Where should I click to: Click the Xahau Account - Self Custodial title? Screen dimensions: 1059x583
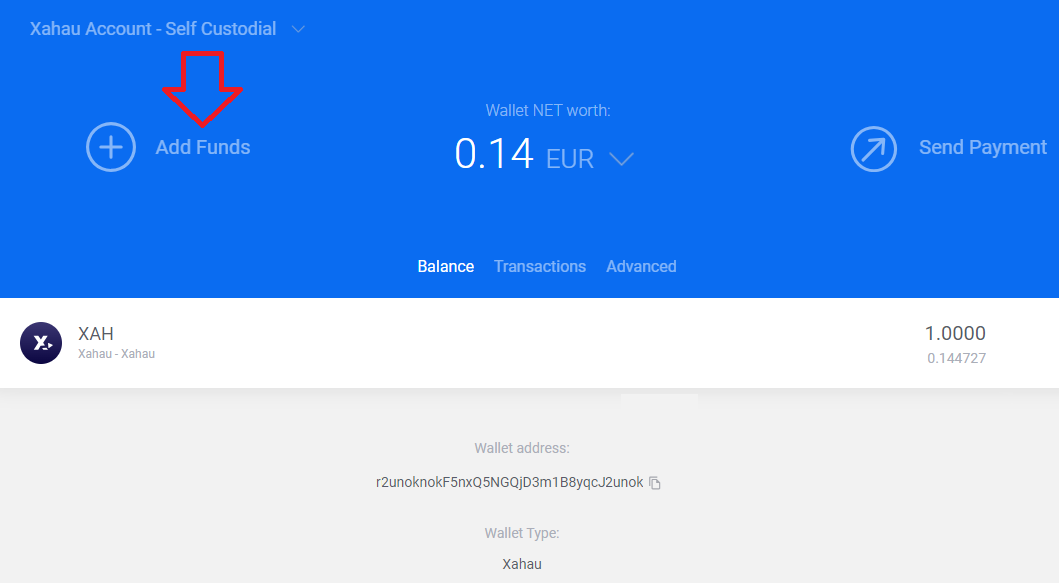(153, 29)
